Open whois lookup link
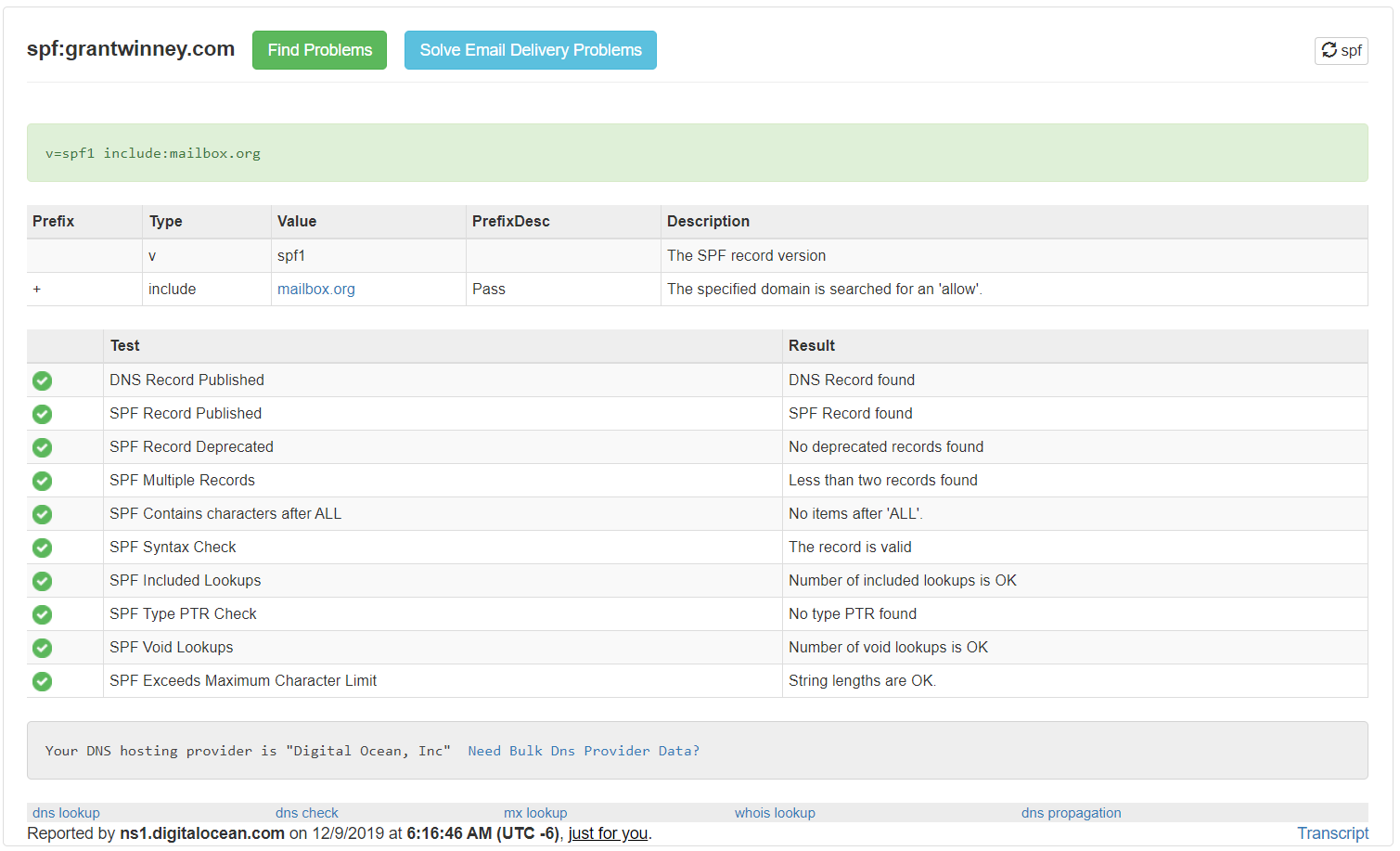The image size is (1400, 851). [x=775, y=813]
